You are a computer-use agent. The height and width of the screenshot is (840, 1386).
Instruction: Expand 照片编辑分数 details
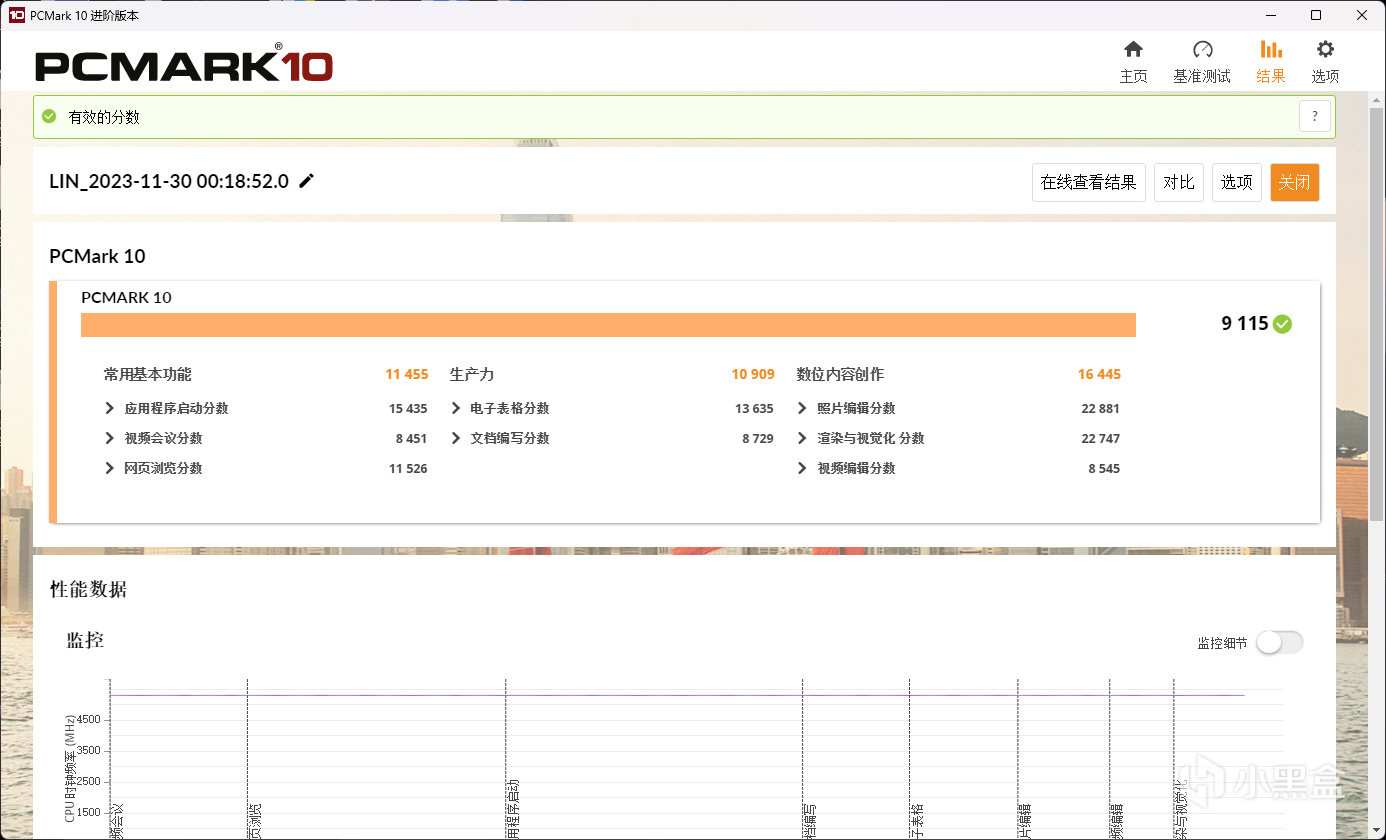pyautogui.click(x=802, y=408)
